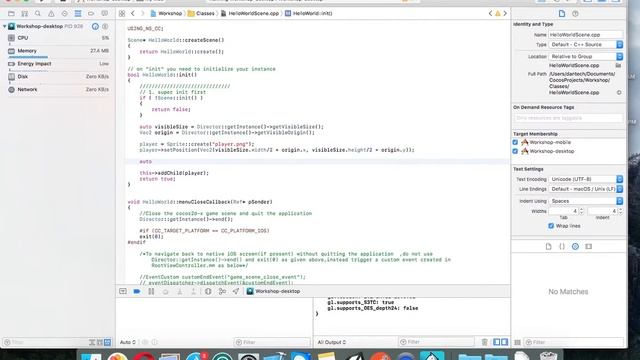Screen dimensions: 640x360
Task: Toggle Wrap lines checkbox
Action: pos(551,226)
